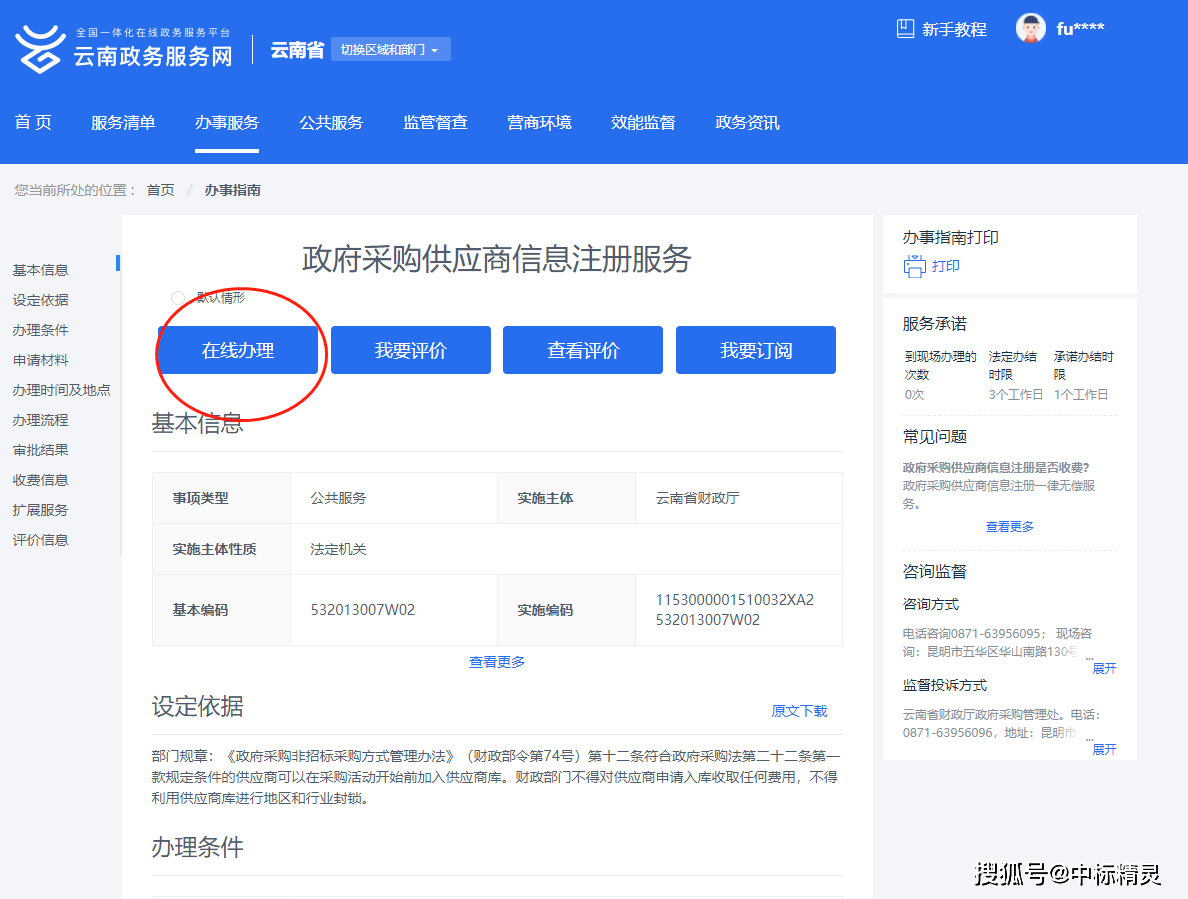Click the user avatar picture
Screen dimensions: 1188x899
point(1030,29)
